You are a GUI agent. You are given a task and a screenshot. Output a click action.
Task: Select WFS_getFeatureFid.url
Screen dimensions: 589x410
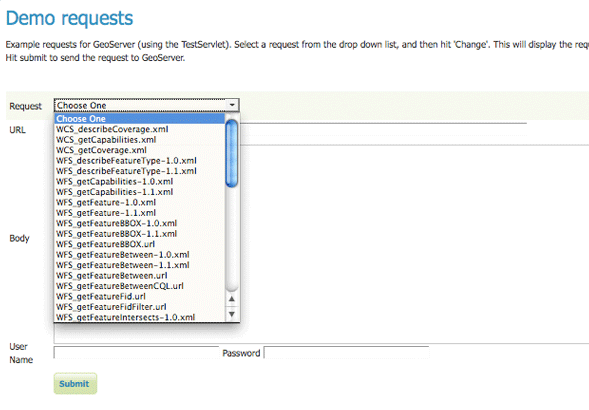(x=140, y=297)
